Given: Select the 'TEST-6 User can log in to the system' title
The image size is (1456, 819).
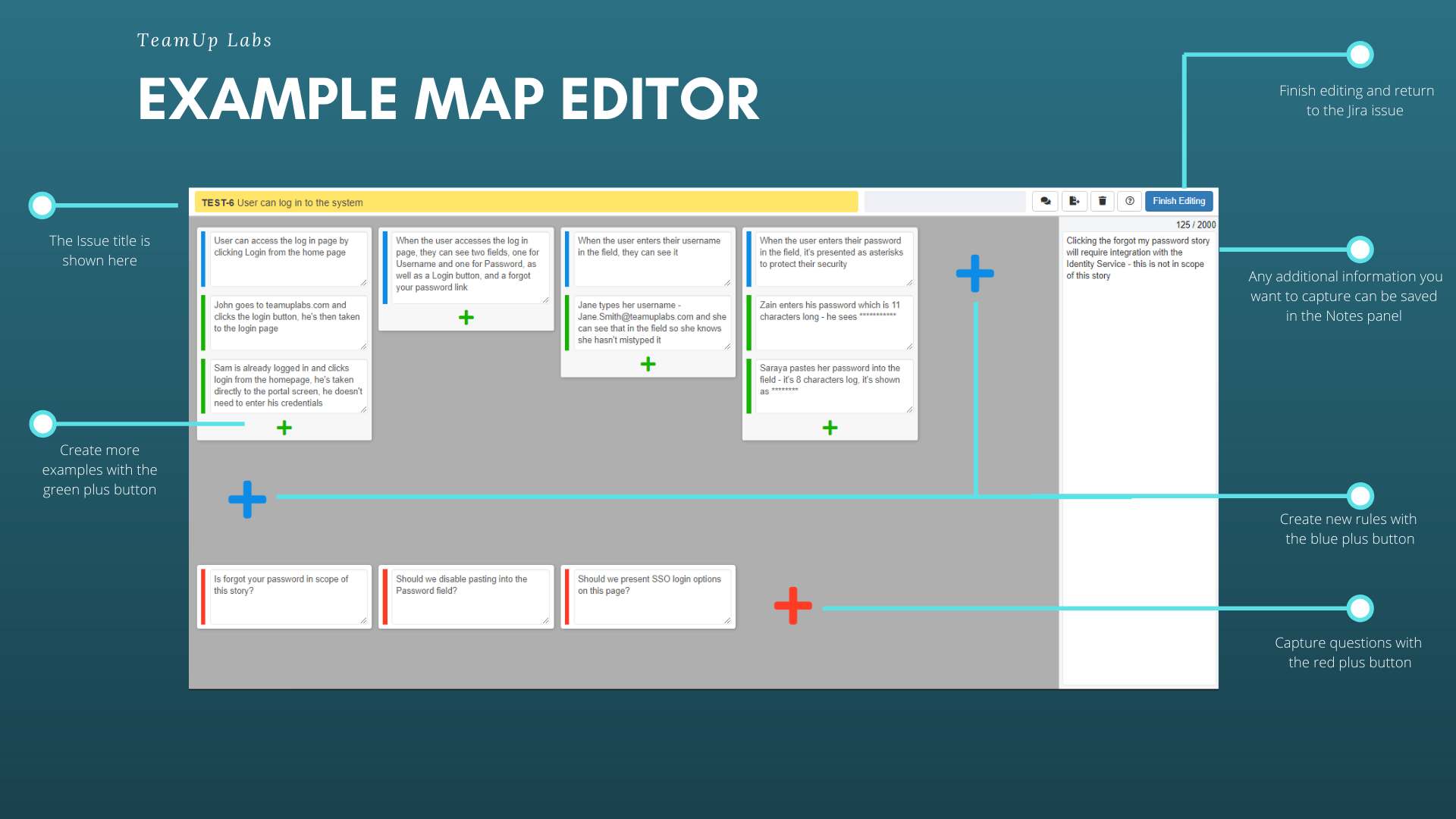Looking at the screenshot, I should tap(526, 202).
